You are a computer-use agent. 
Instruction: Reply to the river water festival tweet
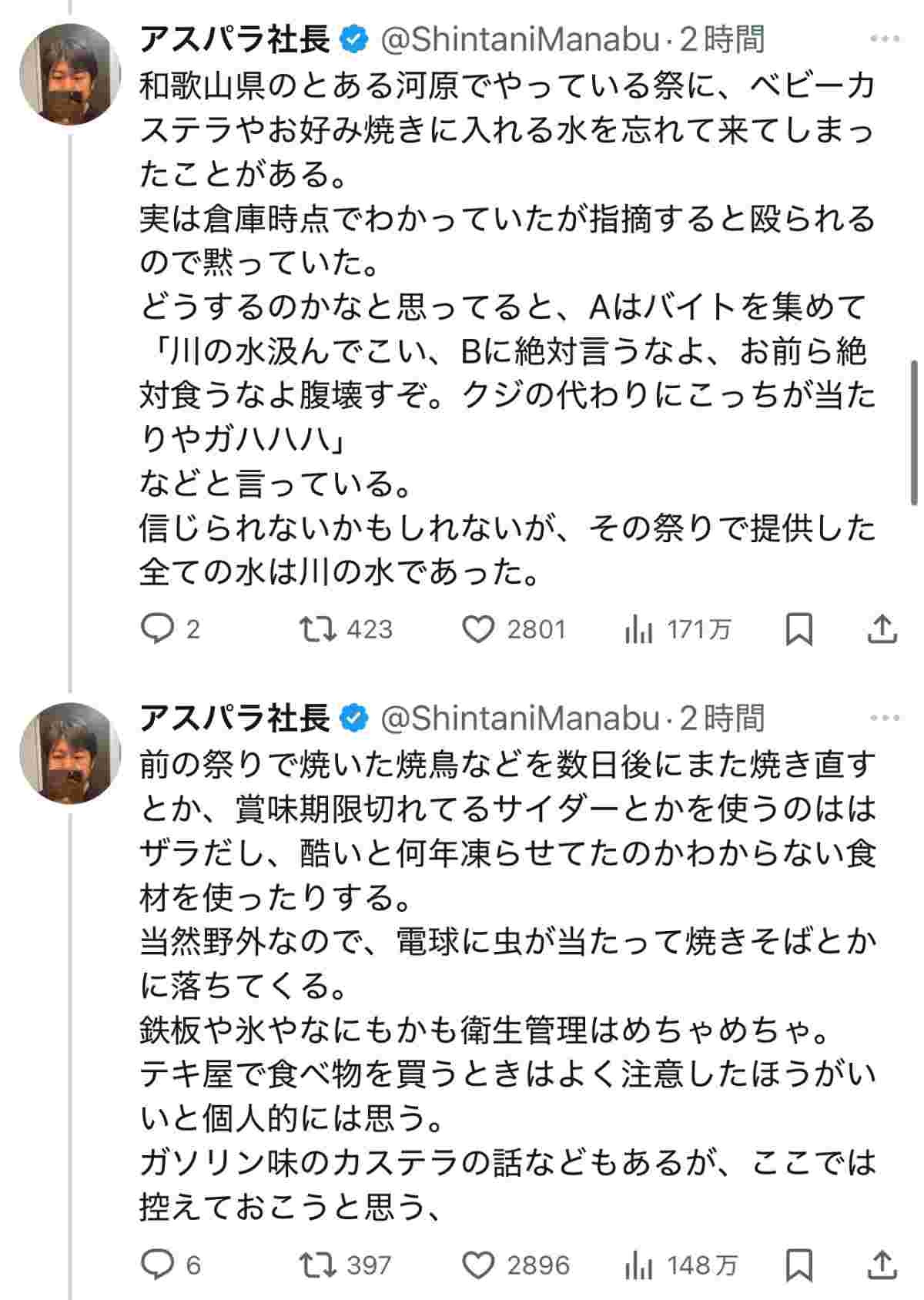158,630
